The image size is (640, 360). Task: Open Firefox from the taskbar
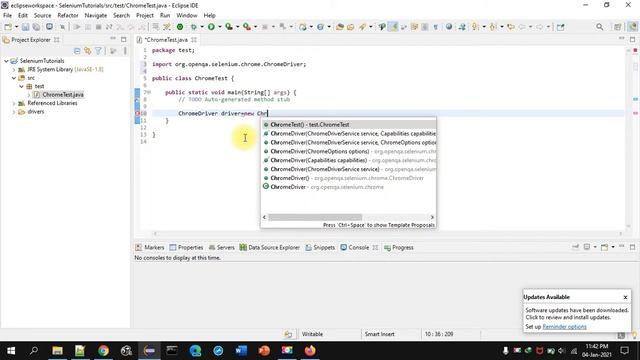point(310,351)
